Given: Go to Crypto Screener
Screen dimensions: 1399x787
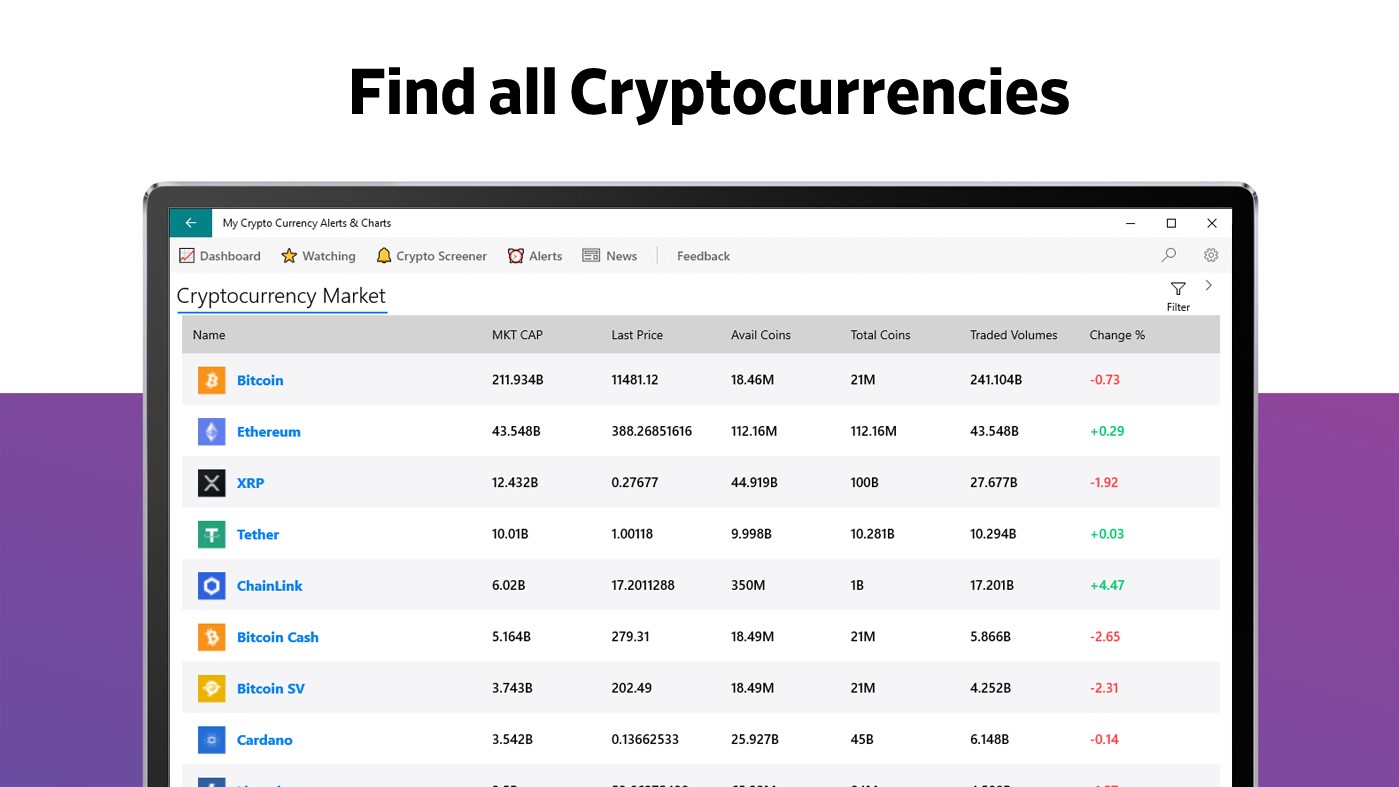Looking at the screenshot, I should (431, 256).
